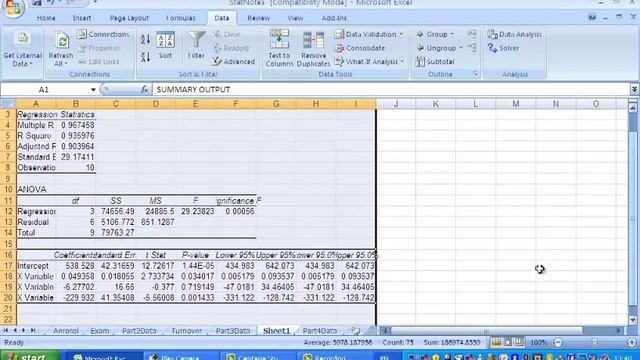Open Camtasia Studio taskbar button

259,356
